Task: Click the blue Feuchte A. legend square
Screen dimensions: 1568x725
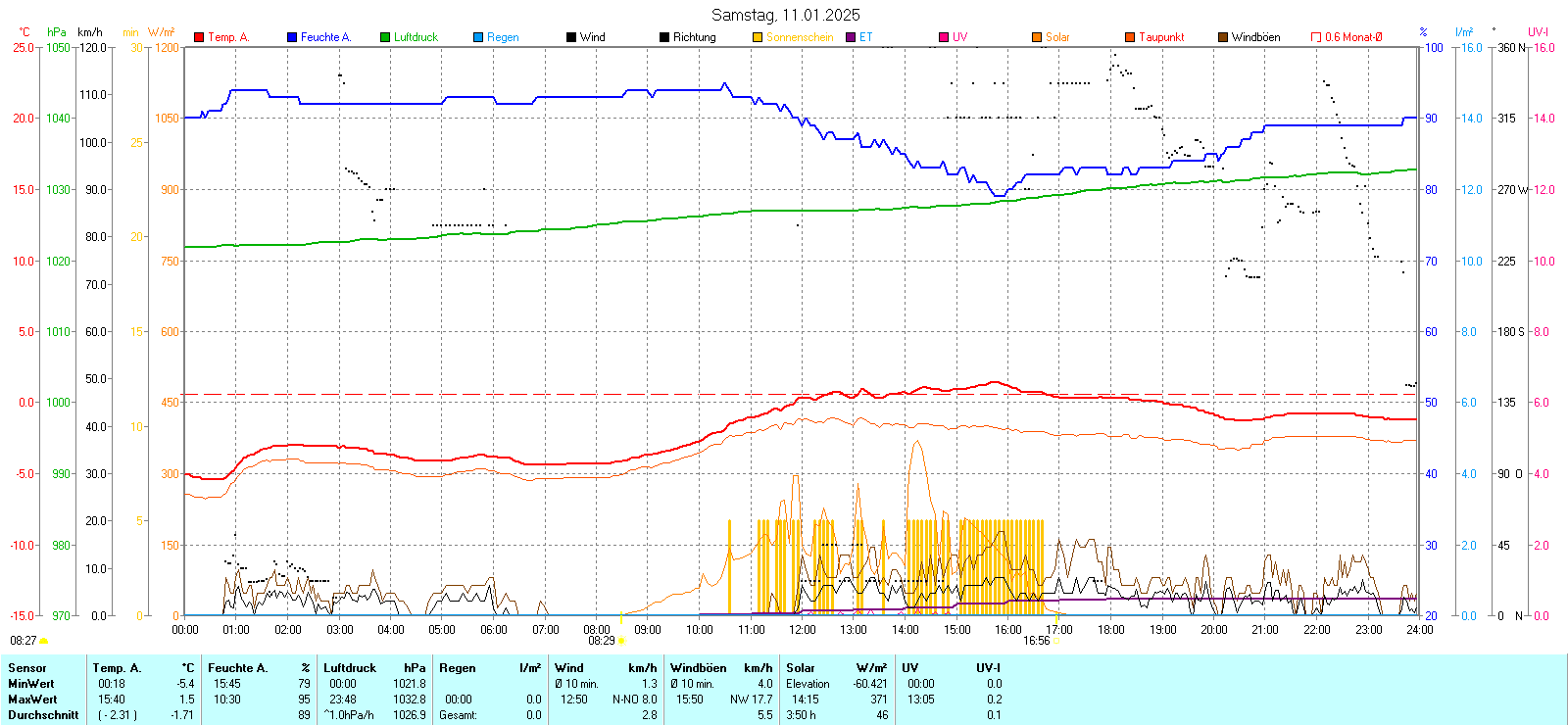Action: tap(292, 37)
